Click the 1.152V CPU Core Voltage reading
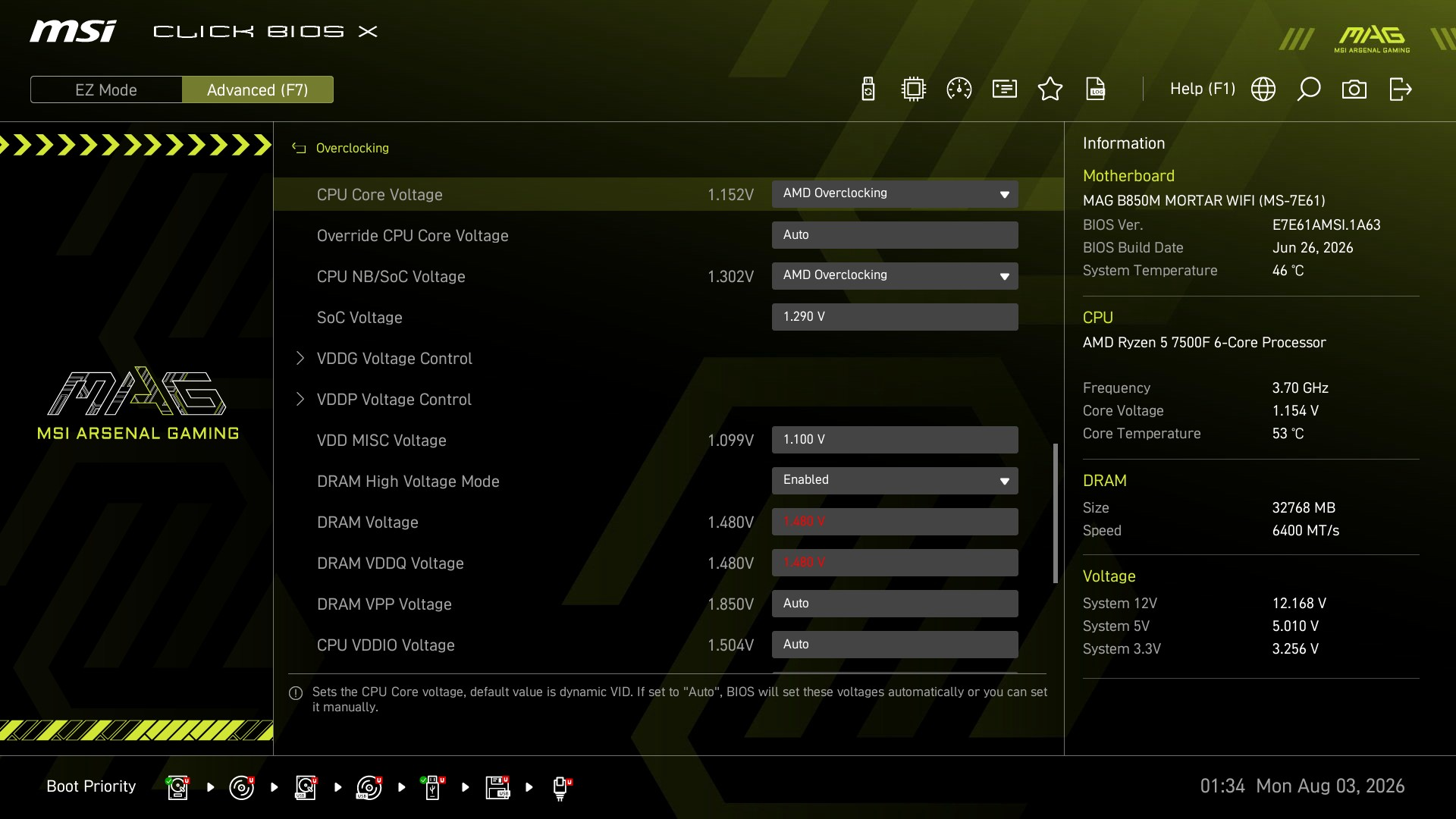1456x819 pixels. [x=730, y=195]
